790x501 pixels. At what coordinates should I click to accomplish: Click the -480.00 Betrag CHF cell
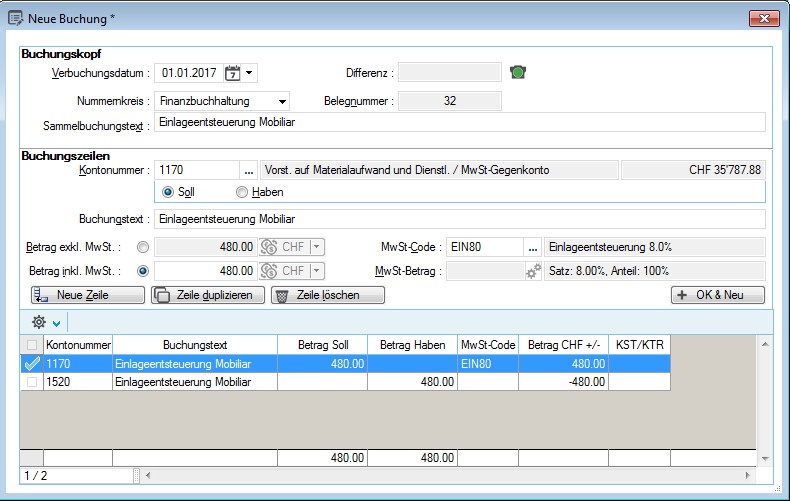click(x=563, y=382)
